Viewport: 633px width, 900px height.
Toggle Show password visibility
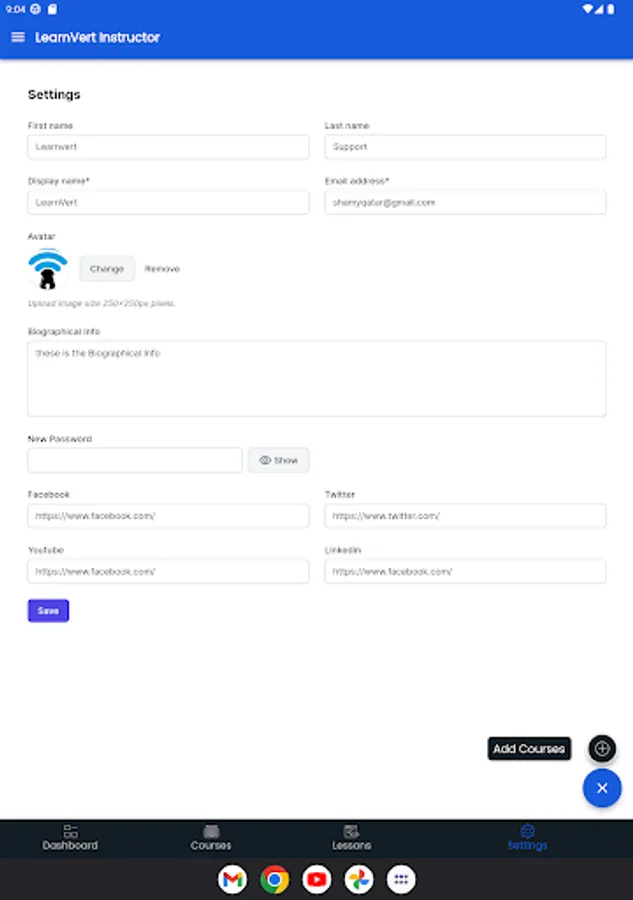278,460
